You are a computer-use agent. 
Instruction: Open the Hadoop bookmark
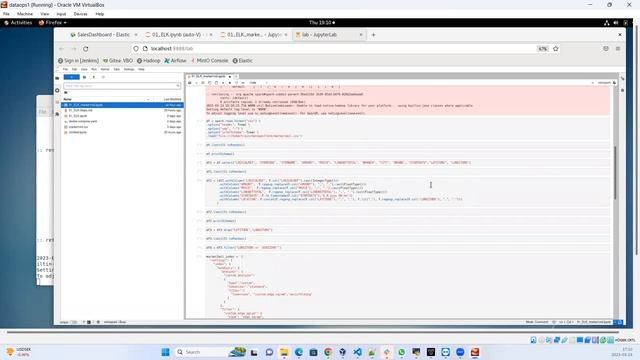point(148,60)
